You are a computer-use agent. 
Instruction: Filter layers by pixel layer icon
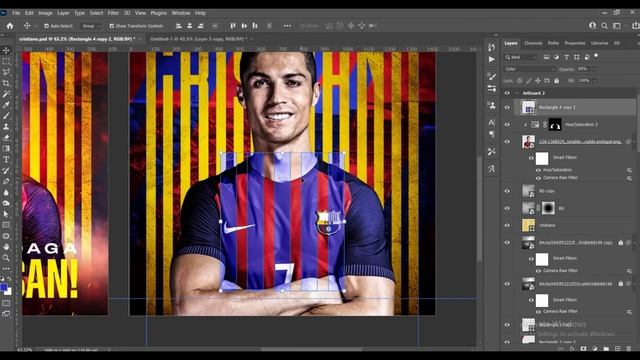coord(546,57)
